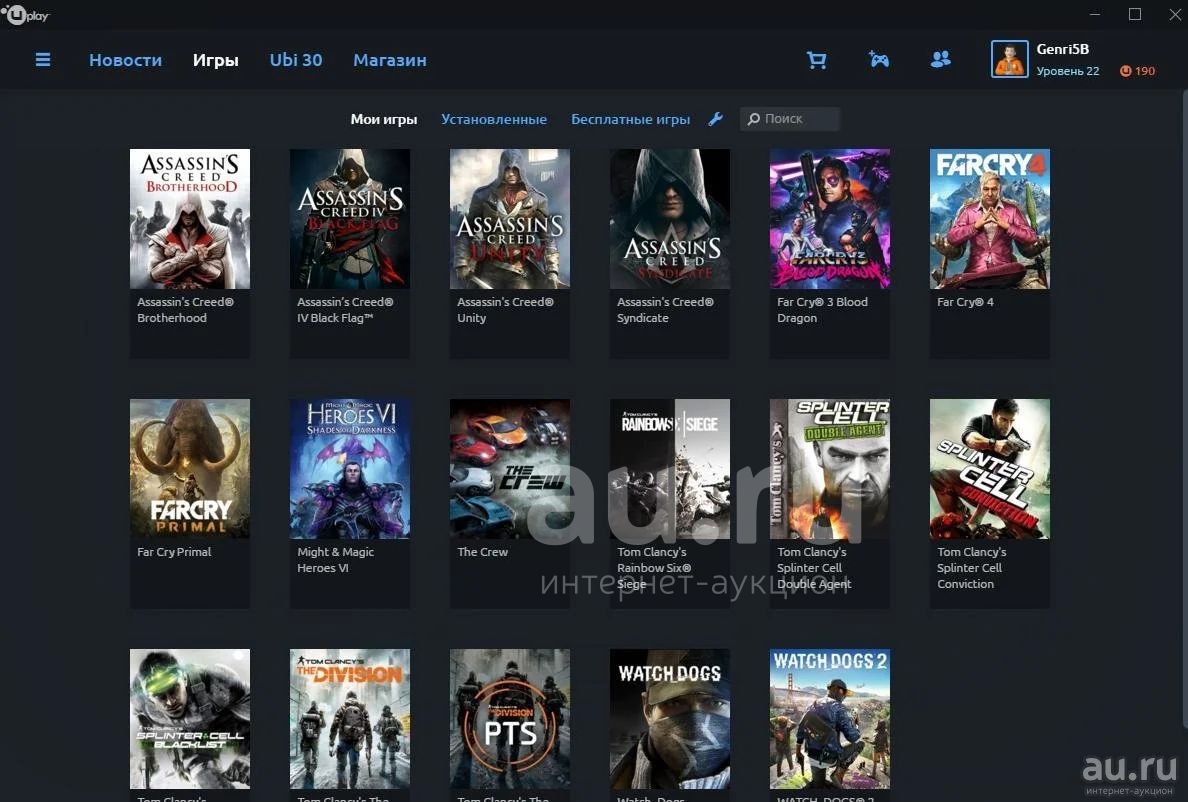Image resolution: width=1188 pixels, height=802 pixels.
Task: Open the shopping cart
Action: (x=817, y=60)
